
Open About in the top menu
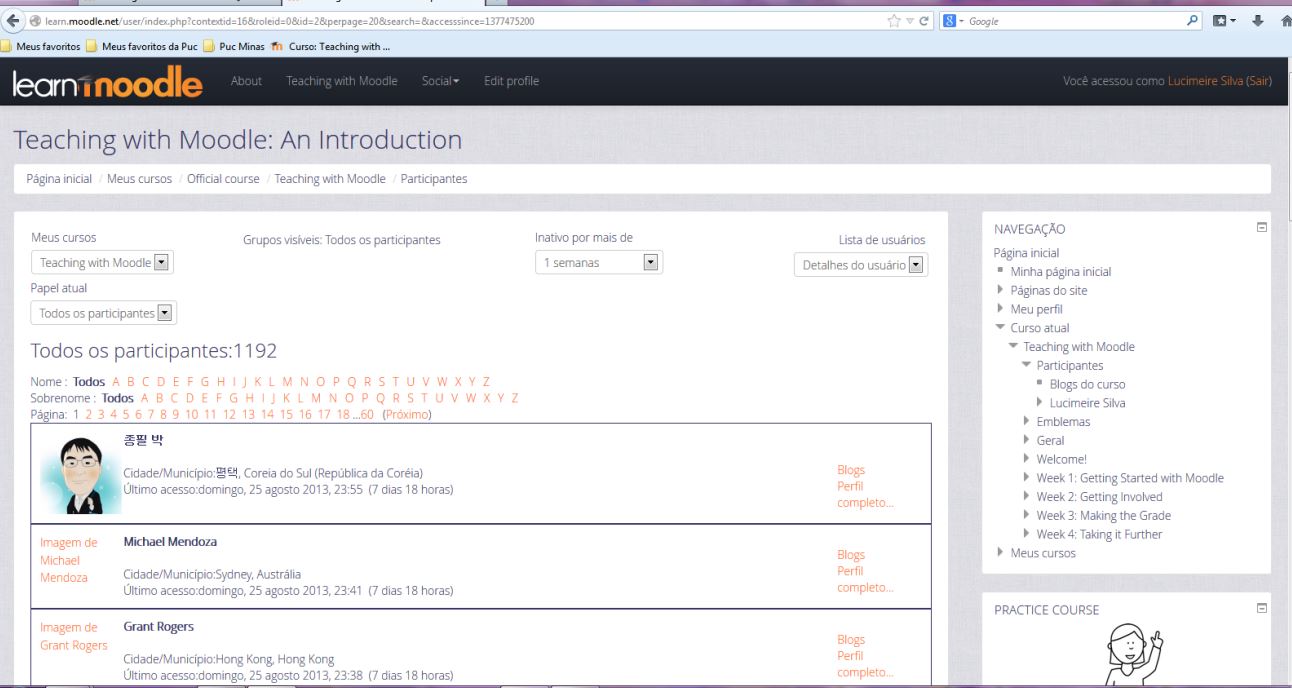click(x=246, y=81)
